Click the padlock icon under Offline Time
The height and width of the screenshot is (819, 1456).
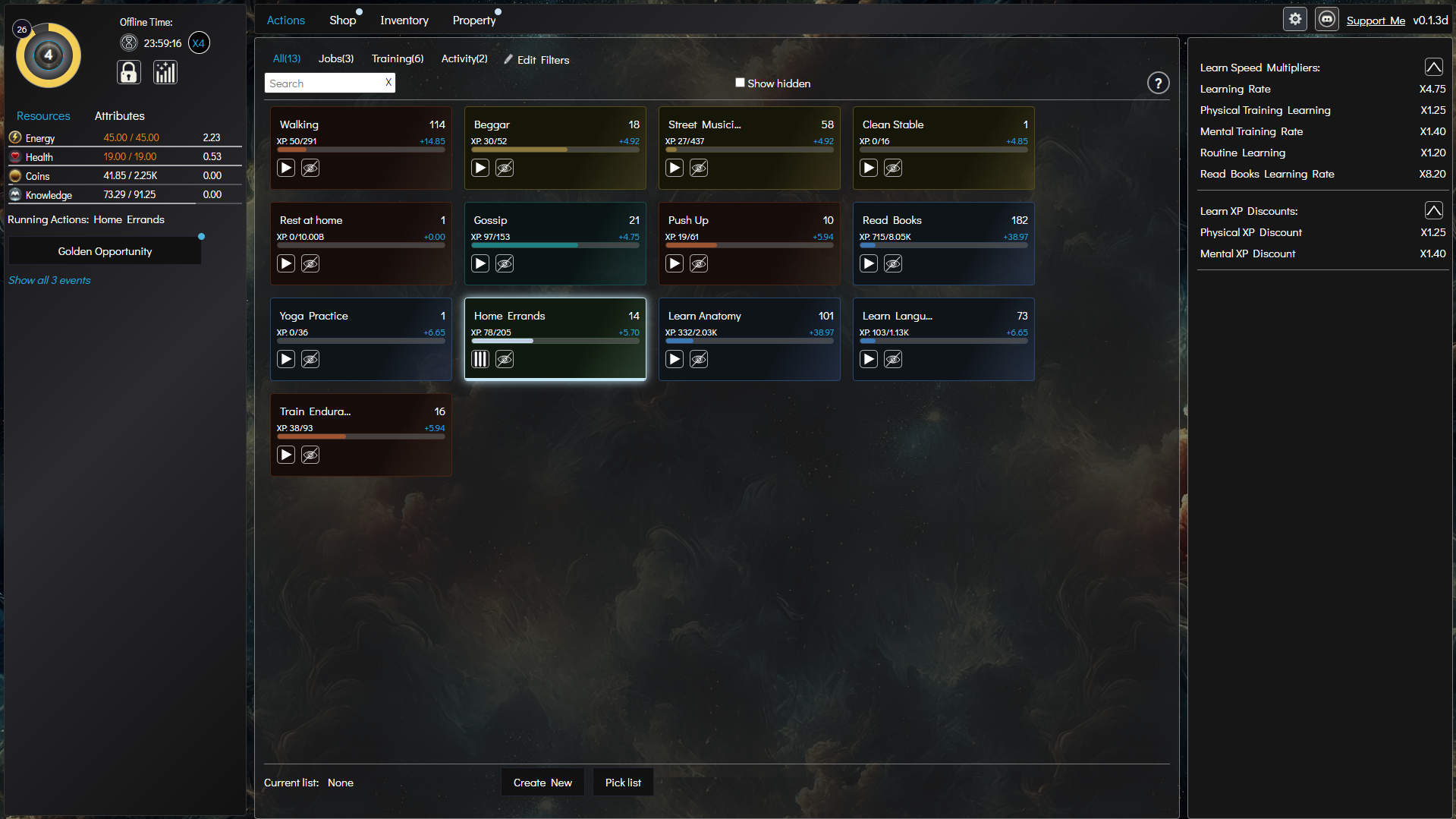129,72
